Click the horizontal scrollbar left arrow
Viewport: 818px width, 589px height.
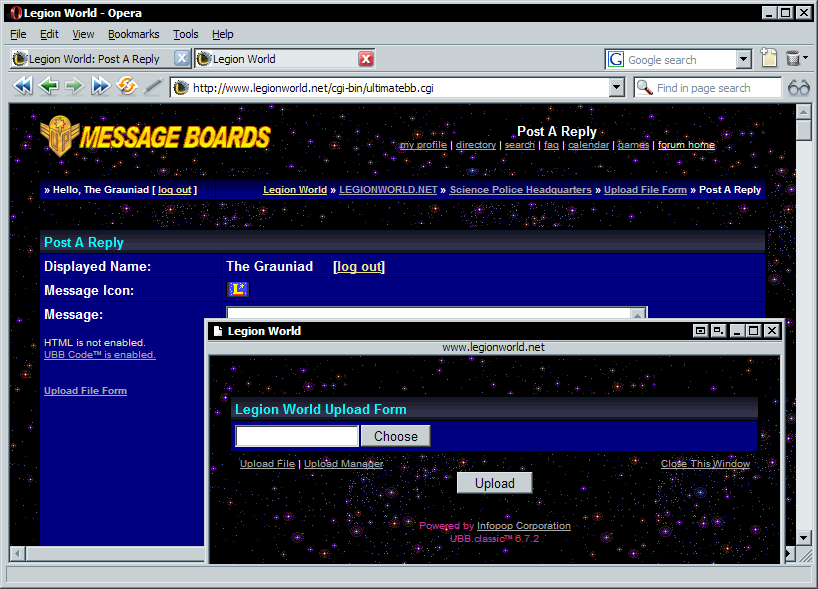point(17,554)
